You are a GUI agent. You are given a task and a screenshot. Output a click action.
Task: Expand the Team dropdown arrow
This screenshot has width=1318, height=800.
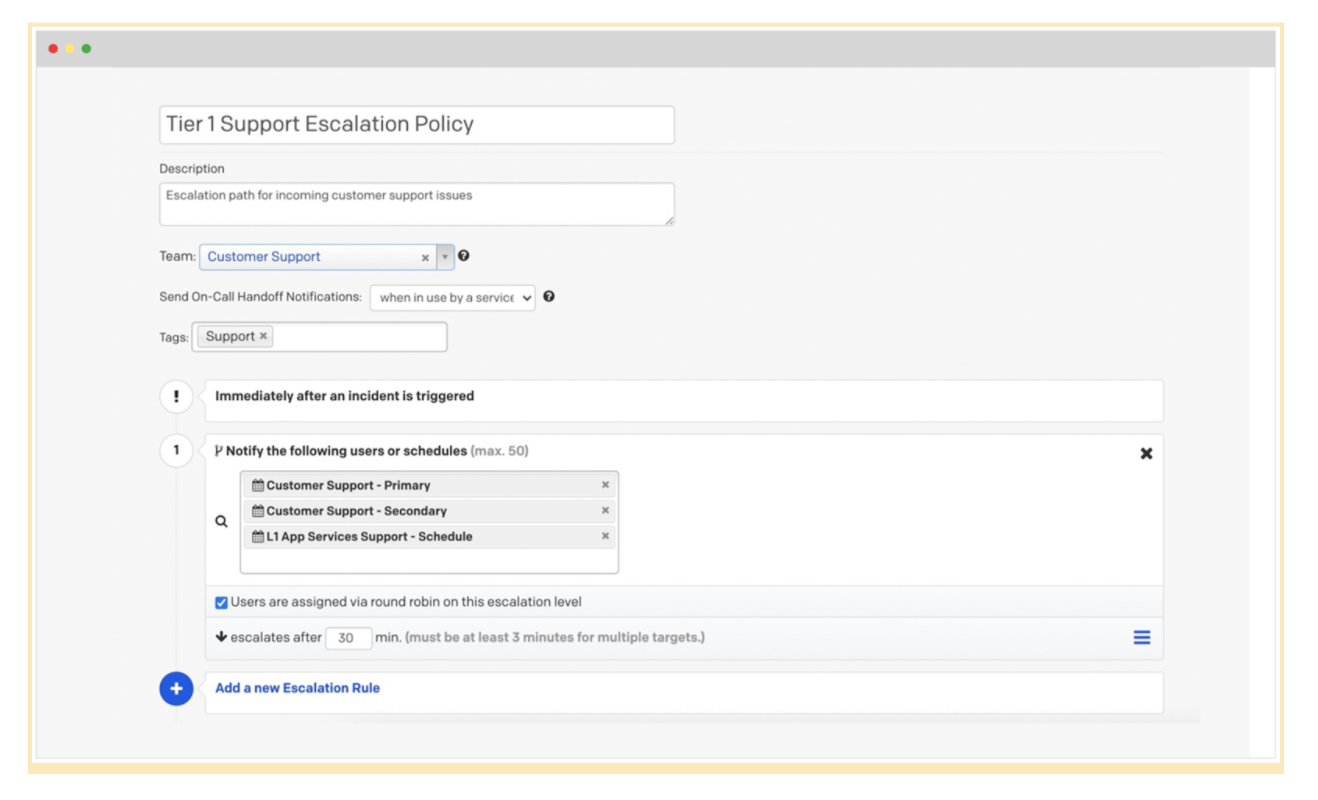click(x=445, y=257)
